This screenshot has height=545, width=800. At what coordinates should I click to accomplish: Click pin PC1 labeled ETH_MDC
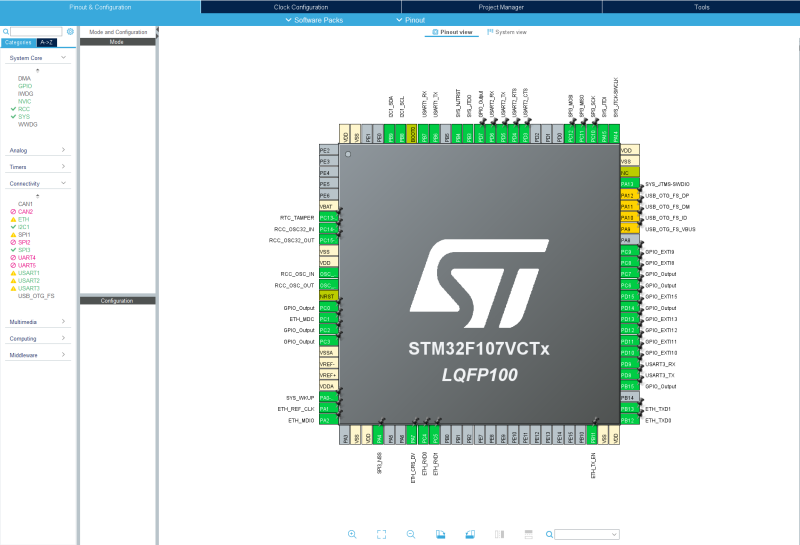(x=329, y=319)
